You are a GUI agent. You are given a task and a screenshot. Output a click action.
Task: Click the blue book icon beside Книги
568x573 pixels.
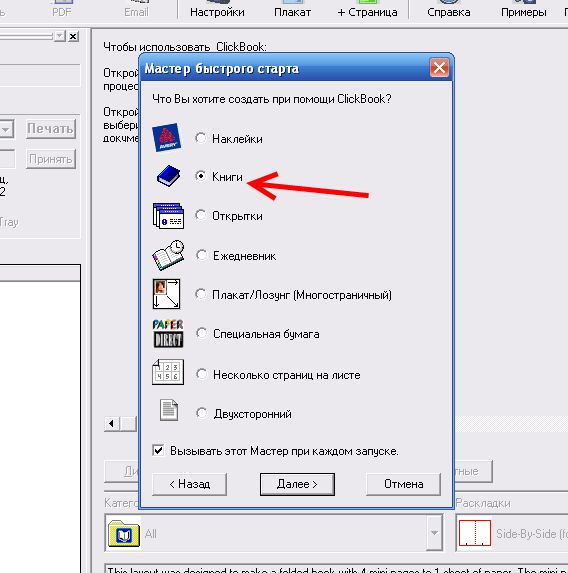(168, 176)
